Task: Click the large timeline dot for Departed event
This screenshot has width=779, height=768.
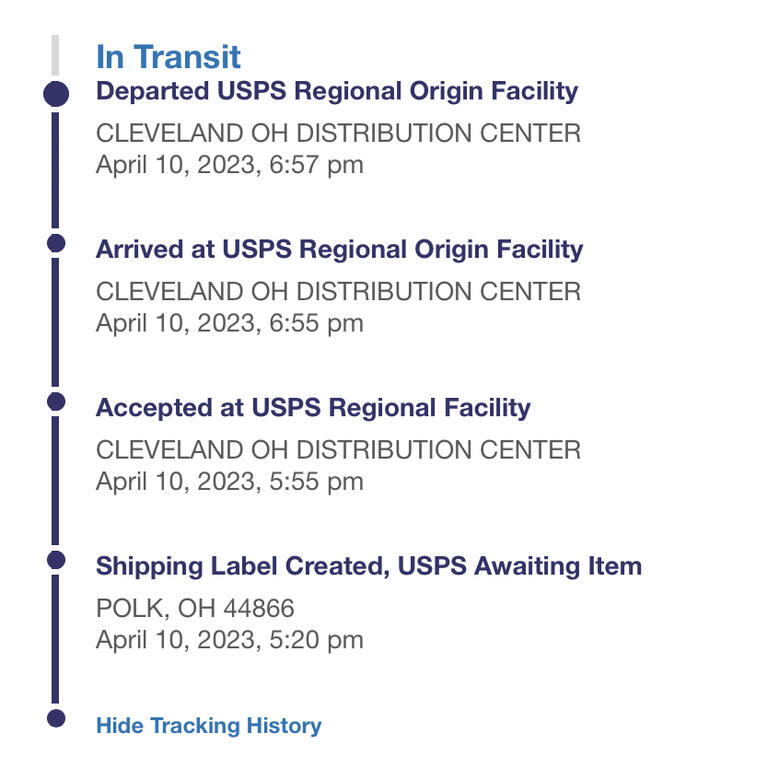Action: pos(56,94)
